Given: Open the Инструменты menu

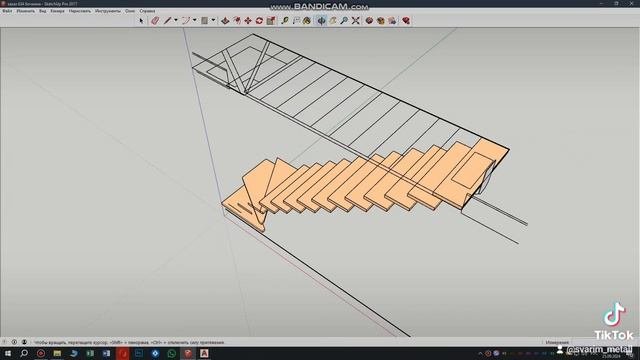Looking at the screenshot, I should (108, 11).
